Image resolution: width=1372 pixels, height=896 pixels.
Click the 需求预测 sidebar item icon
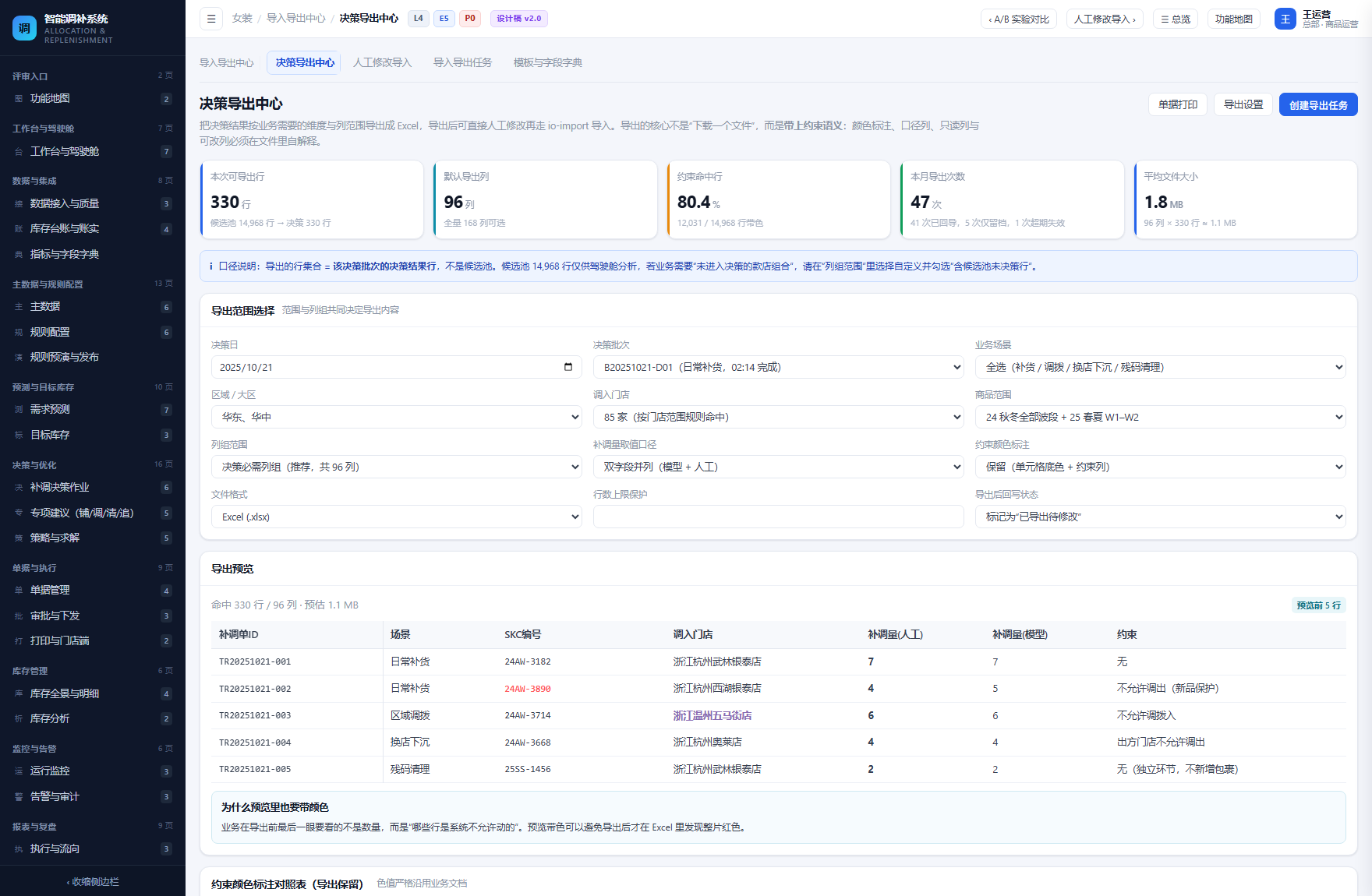click(19, 410)
